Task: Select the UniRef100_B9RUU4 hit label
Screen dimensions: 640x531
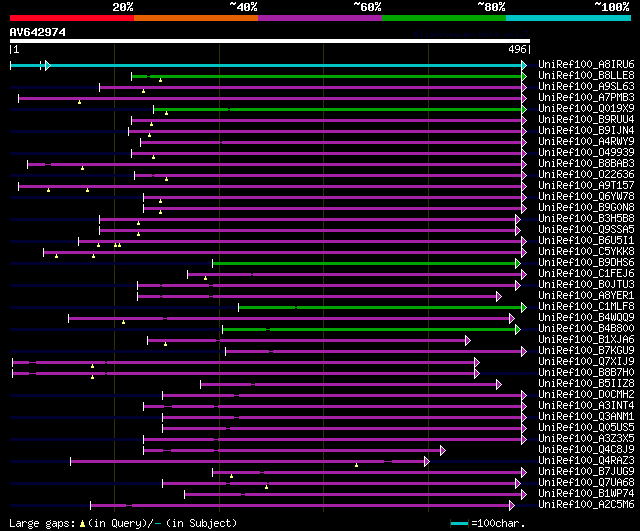Action: pos(586,120)
